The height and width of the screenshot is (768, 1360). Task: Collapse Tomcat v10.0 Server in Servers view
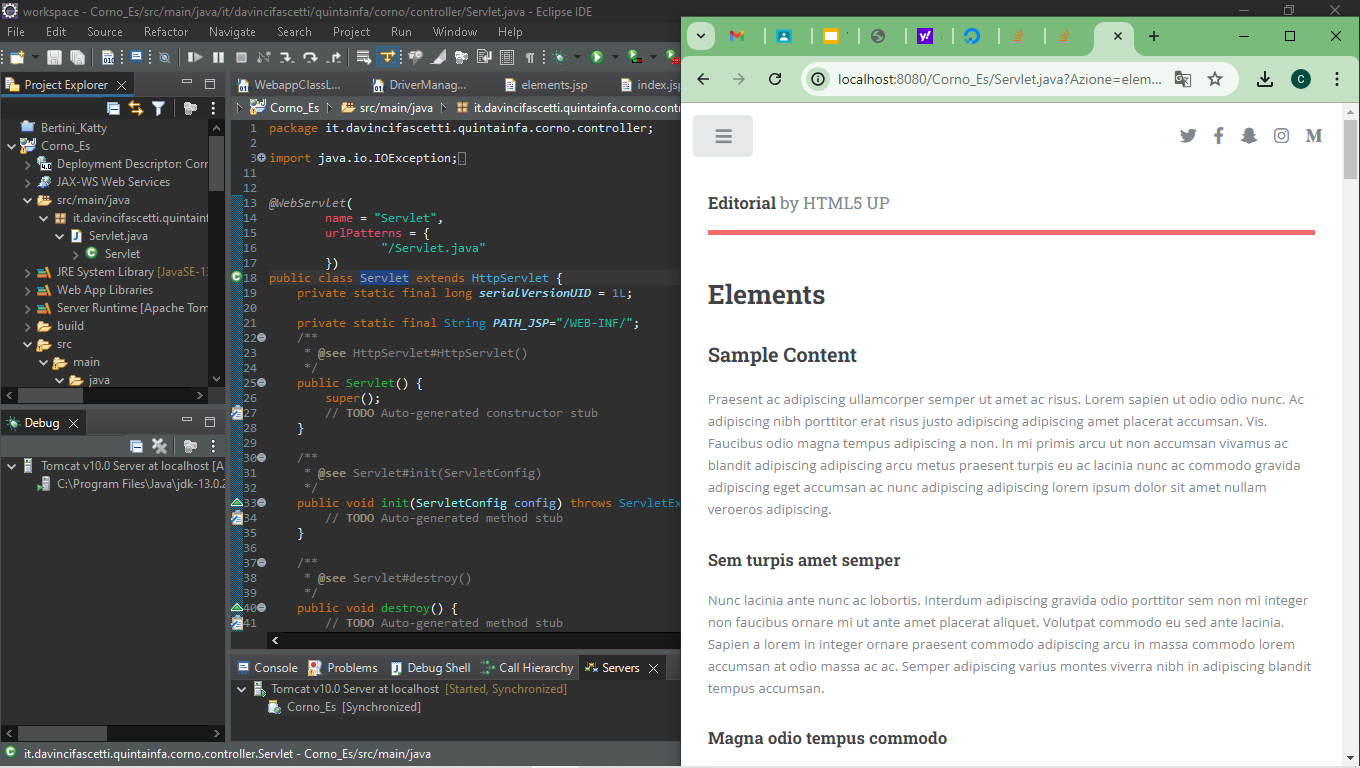[x=241, y=689]
